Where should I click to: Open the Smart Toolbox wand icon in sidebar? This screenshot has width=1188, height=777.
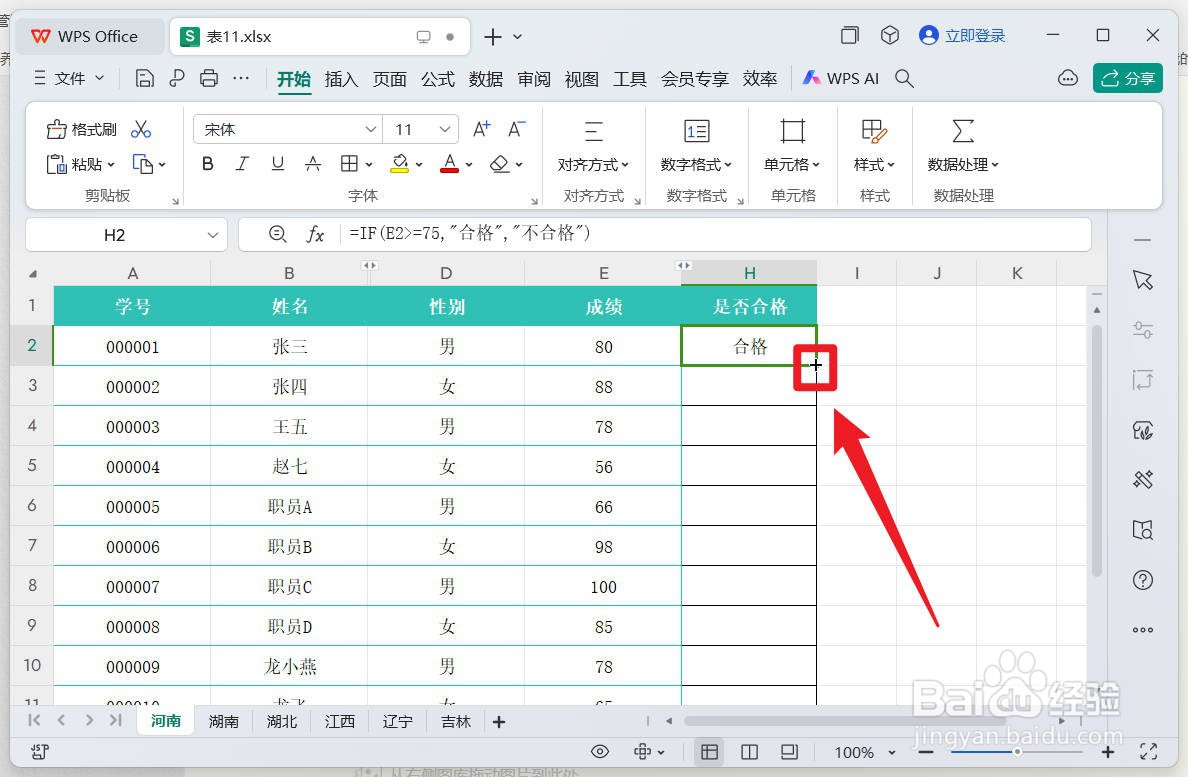(x=1143, y=480)
